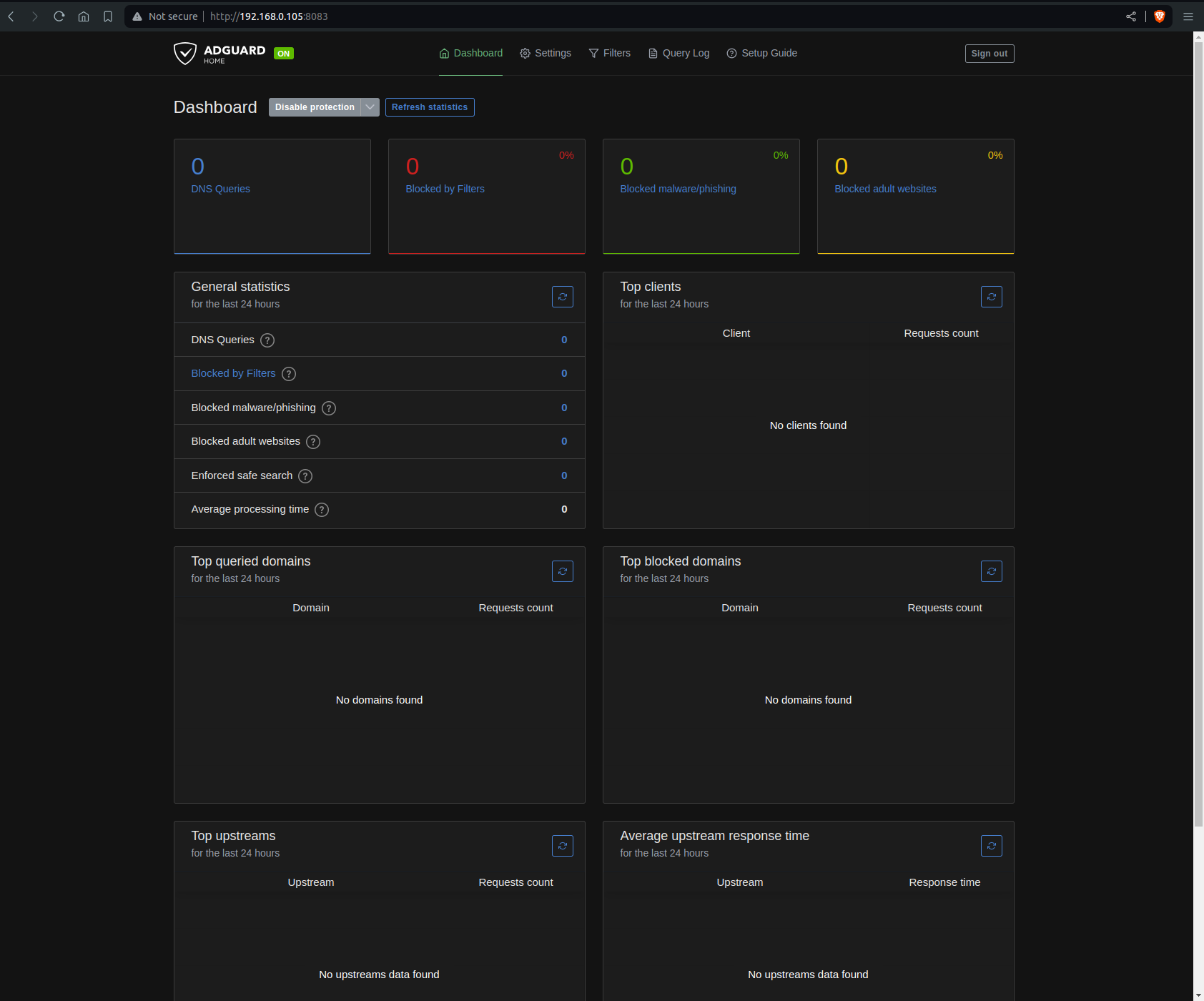The width and height of the screenshot is (1204, 1001).
Task: Click Brave Shields icon in address bar
Action: [1159, 16]
